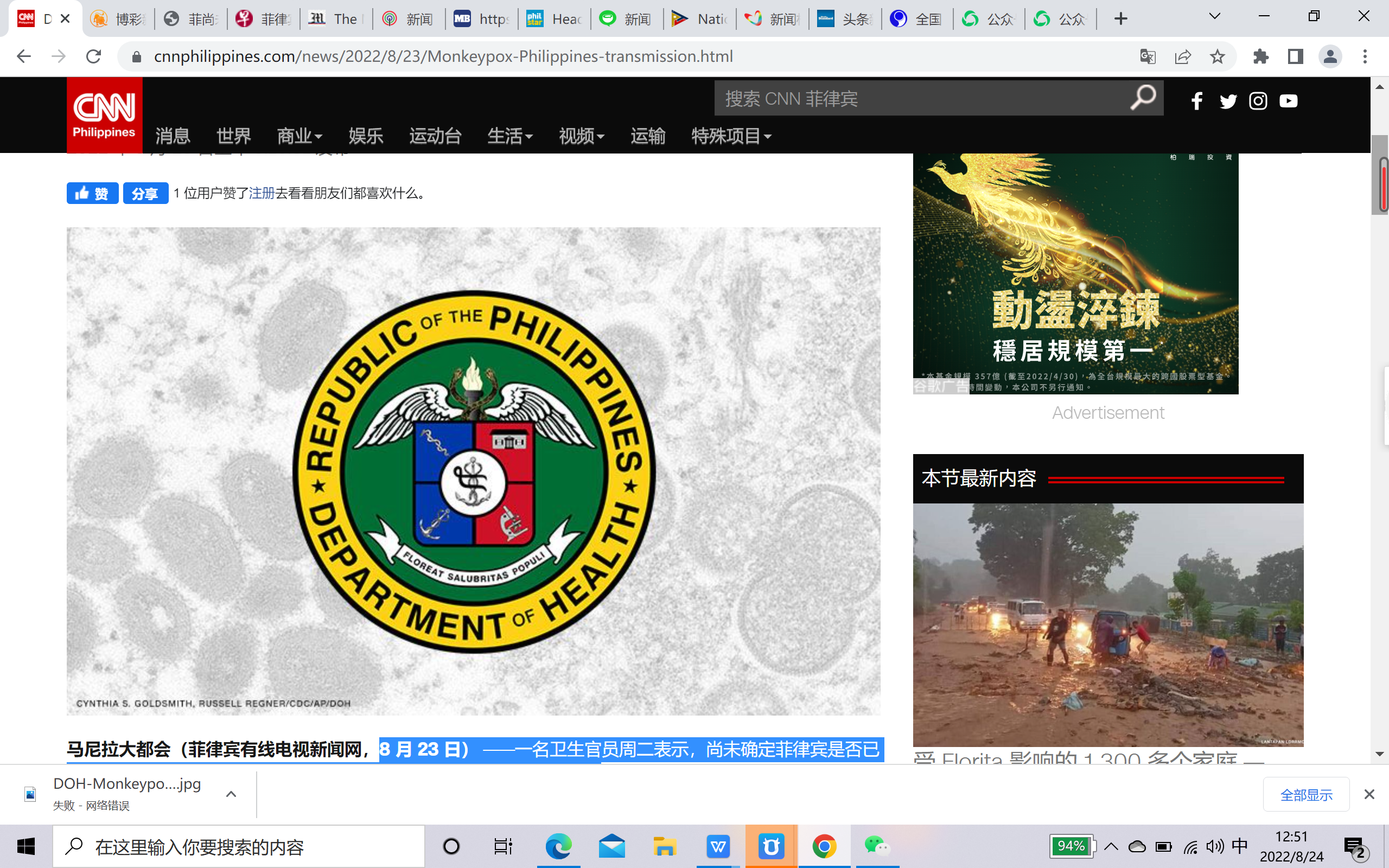Screen dimensions: 1389x868
Task: Open Google Translate page icon
Action: tap(1148, 56)
